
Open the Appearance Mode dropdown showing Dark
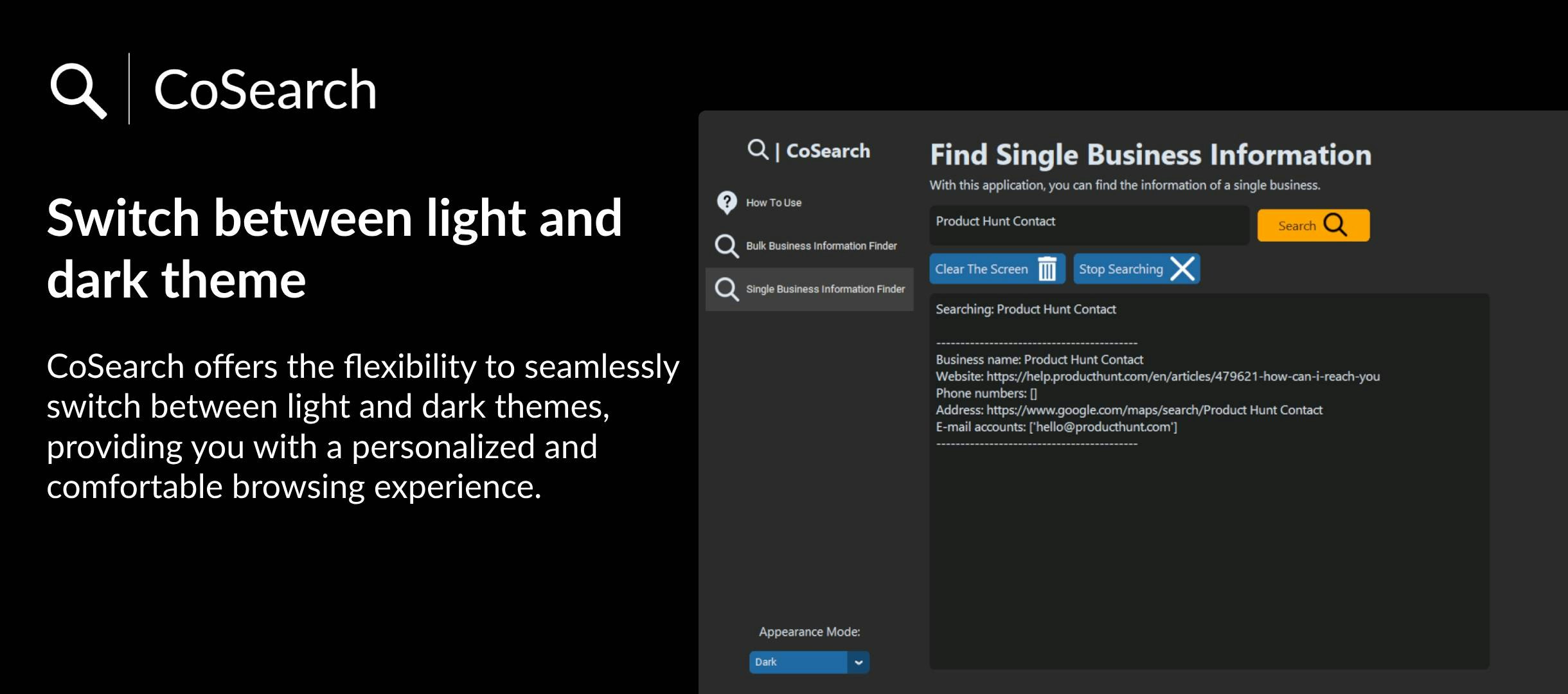tap(809, 663)
